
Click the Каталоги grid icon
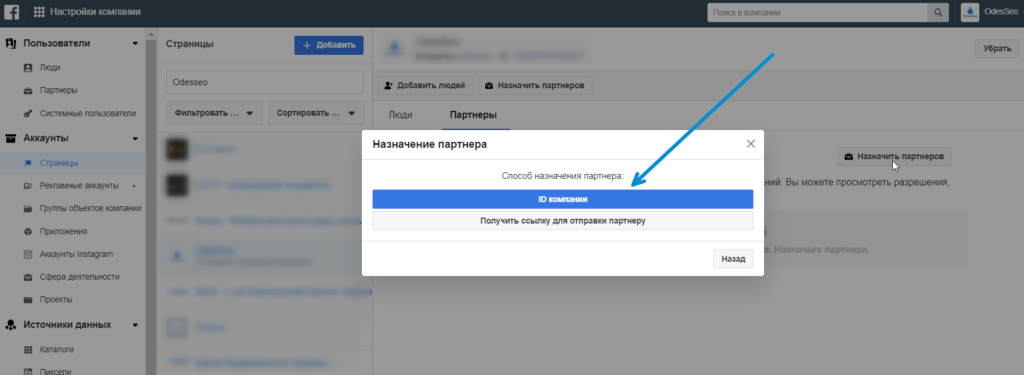click(27, 350)
